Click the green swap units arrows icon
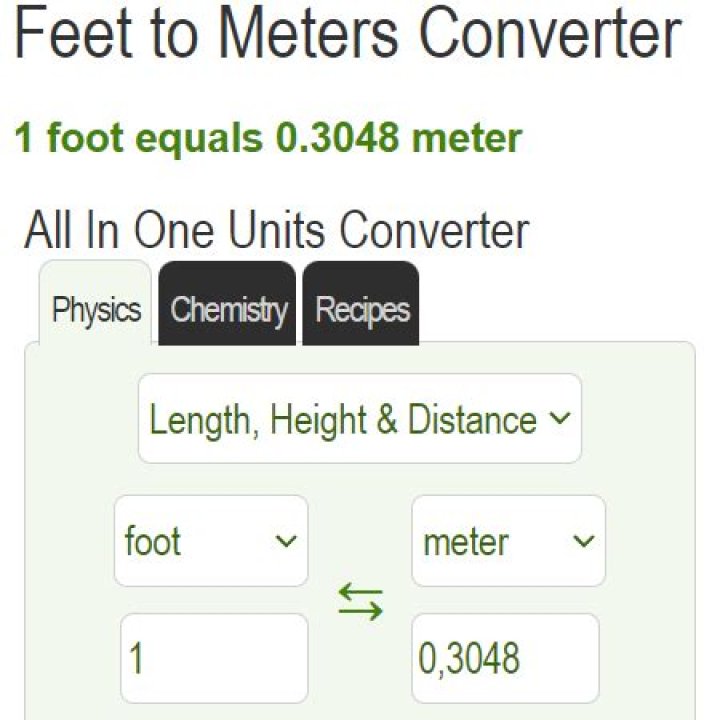This screenshot has height=720, width=720. (360, 602)
